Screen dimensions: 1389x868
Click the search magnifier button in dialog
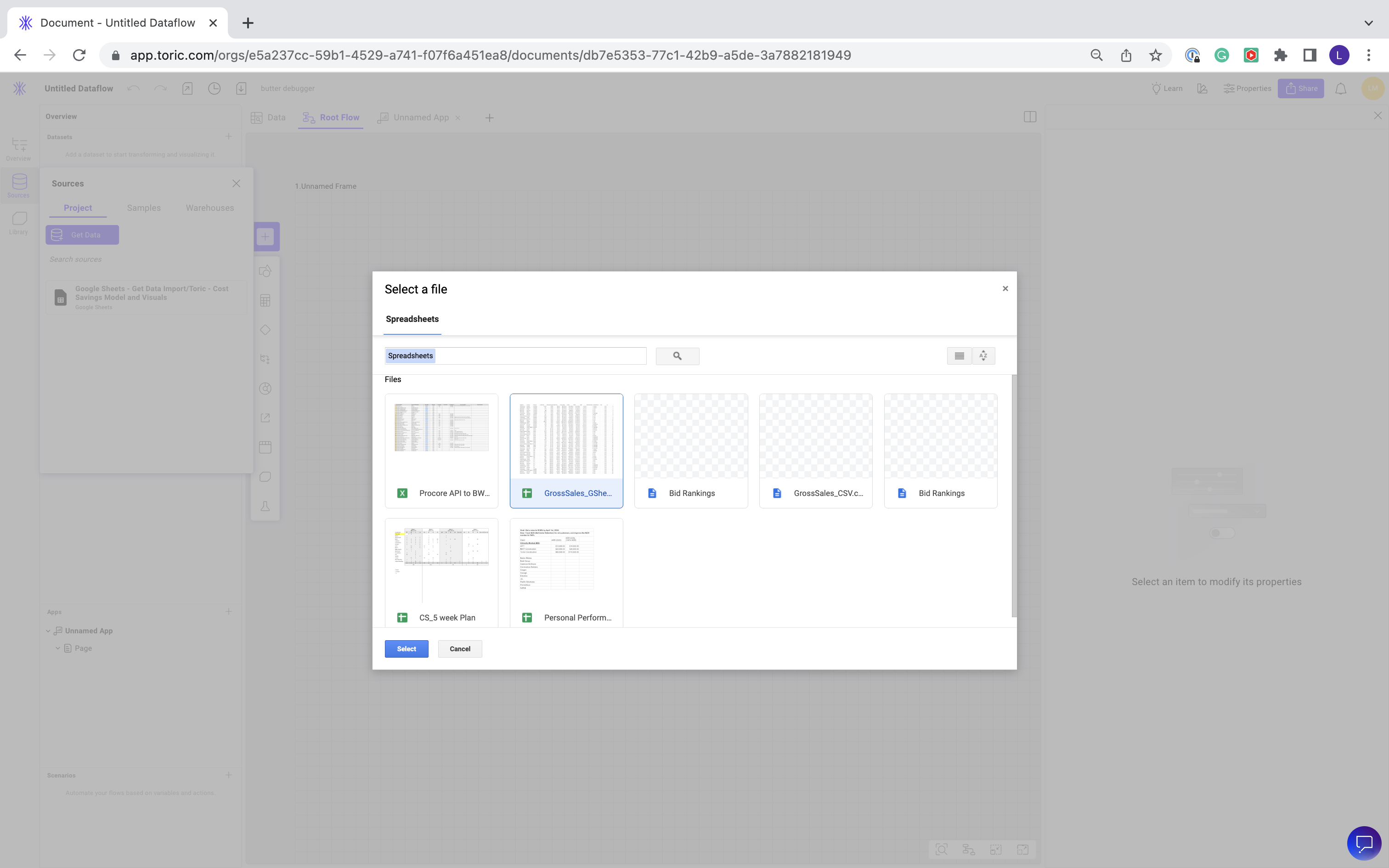point(678,356)
